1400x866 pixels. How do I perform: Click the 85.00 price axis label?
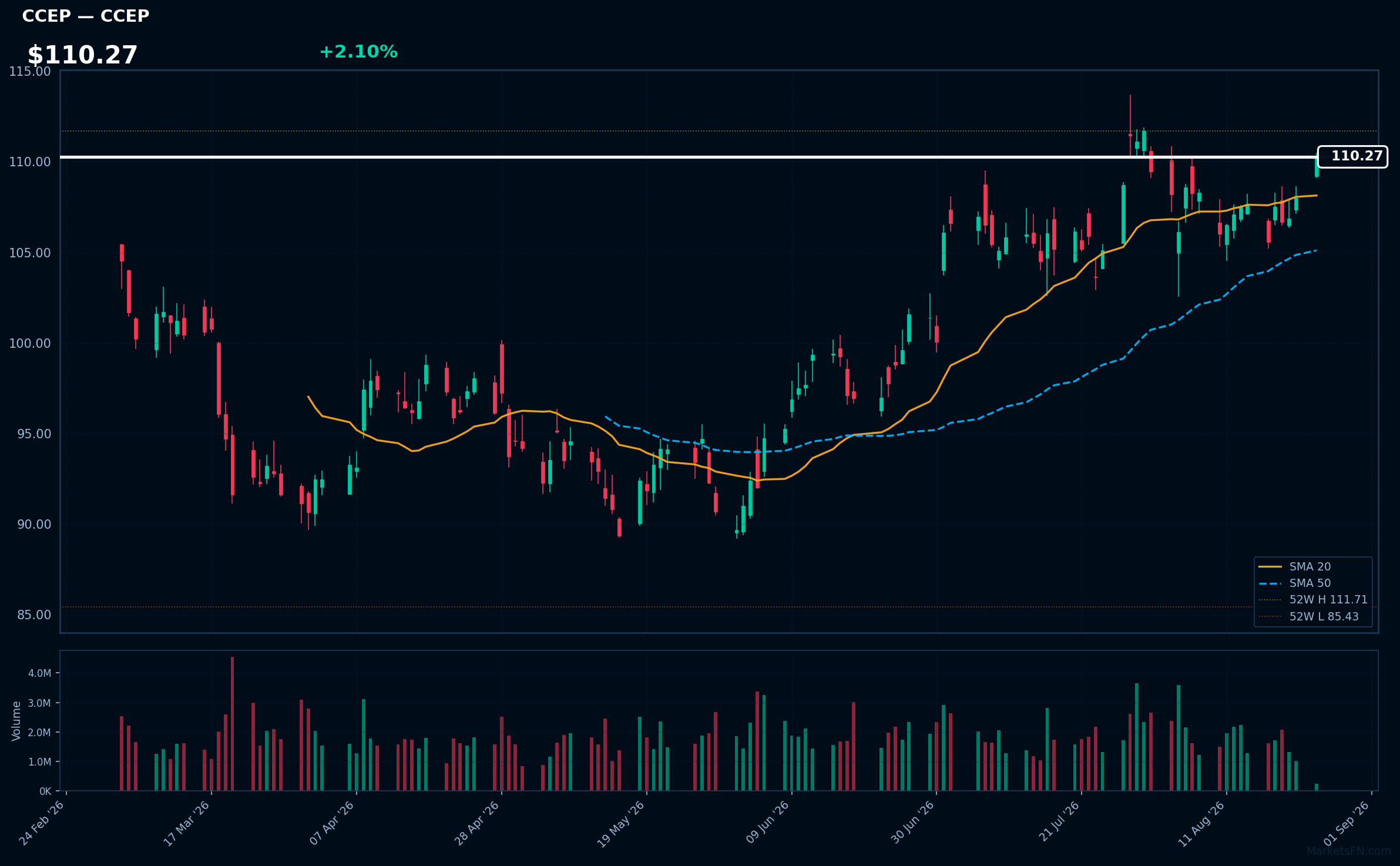pyautogui.click(x=34, y=615)
